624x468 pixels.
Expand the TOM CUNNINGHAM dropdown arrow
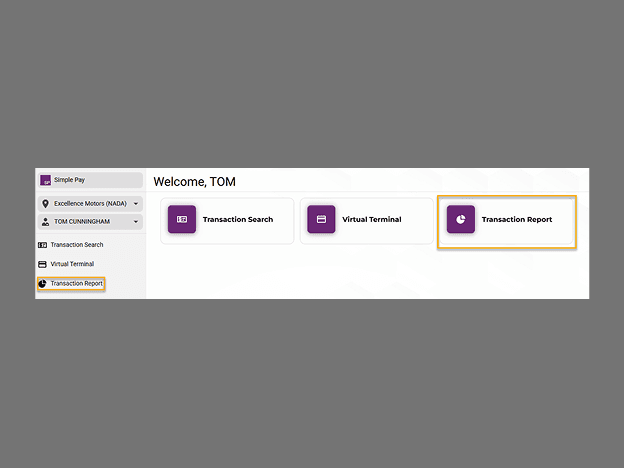[x=136, y=222]
